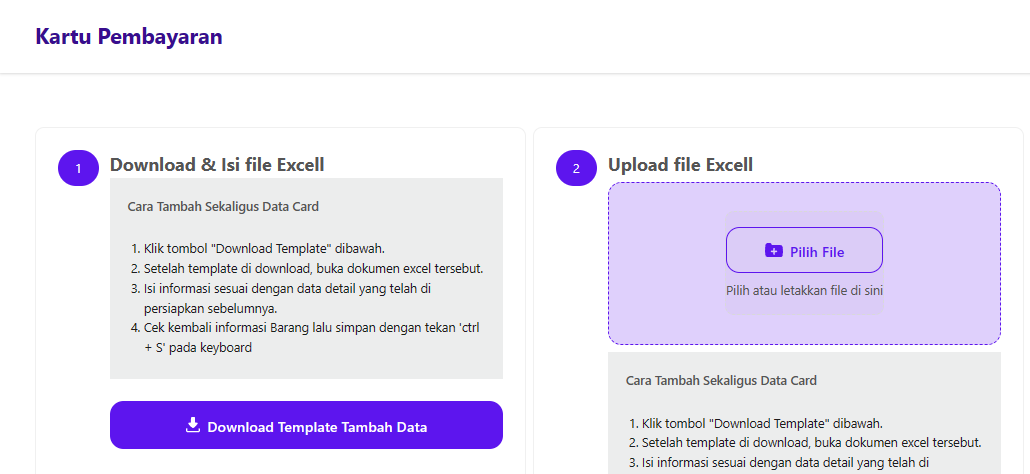Click "Cara Tambah Sekaligus Data Card" in the step 1 card
This screenshot has width=1030, height=474.
[x=223, y=207]
